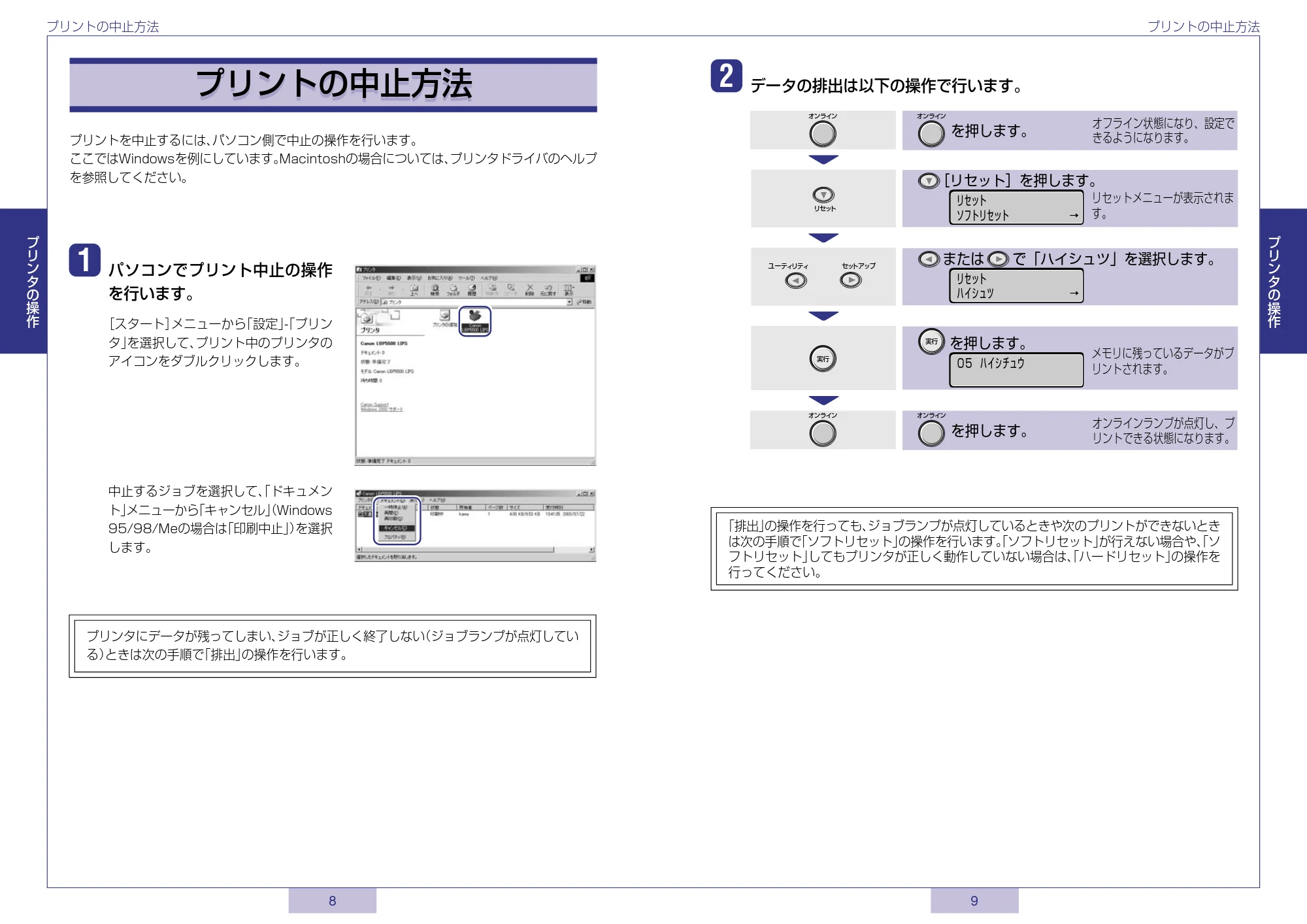Click the 状態 column header in queue
This screenshot has height=924, width=1307.
442,507
